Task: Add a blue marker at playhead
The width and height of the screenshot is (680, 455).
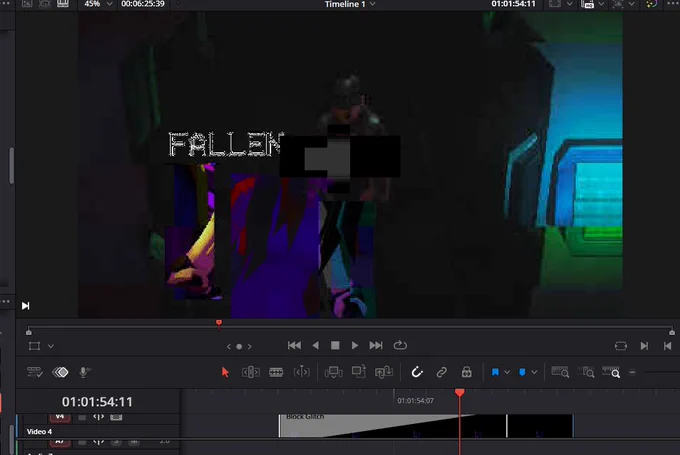Action: [523, 372]
